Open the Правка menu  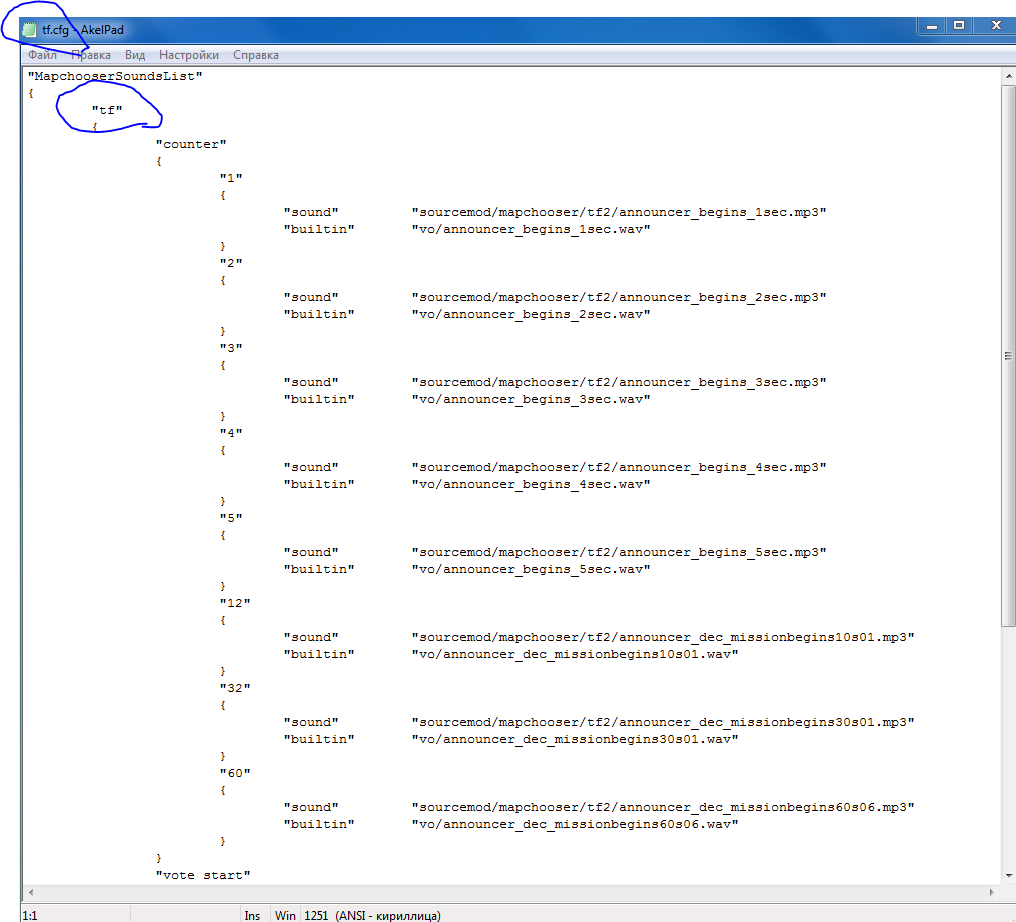click(91, 55)
